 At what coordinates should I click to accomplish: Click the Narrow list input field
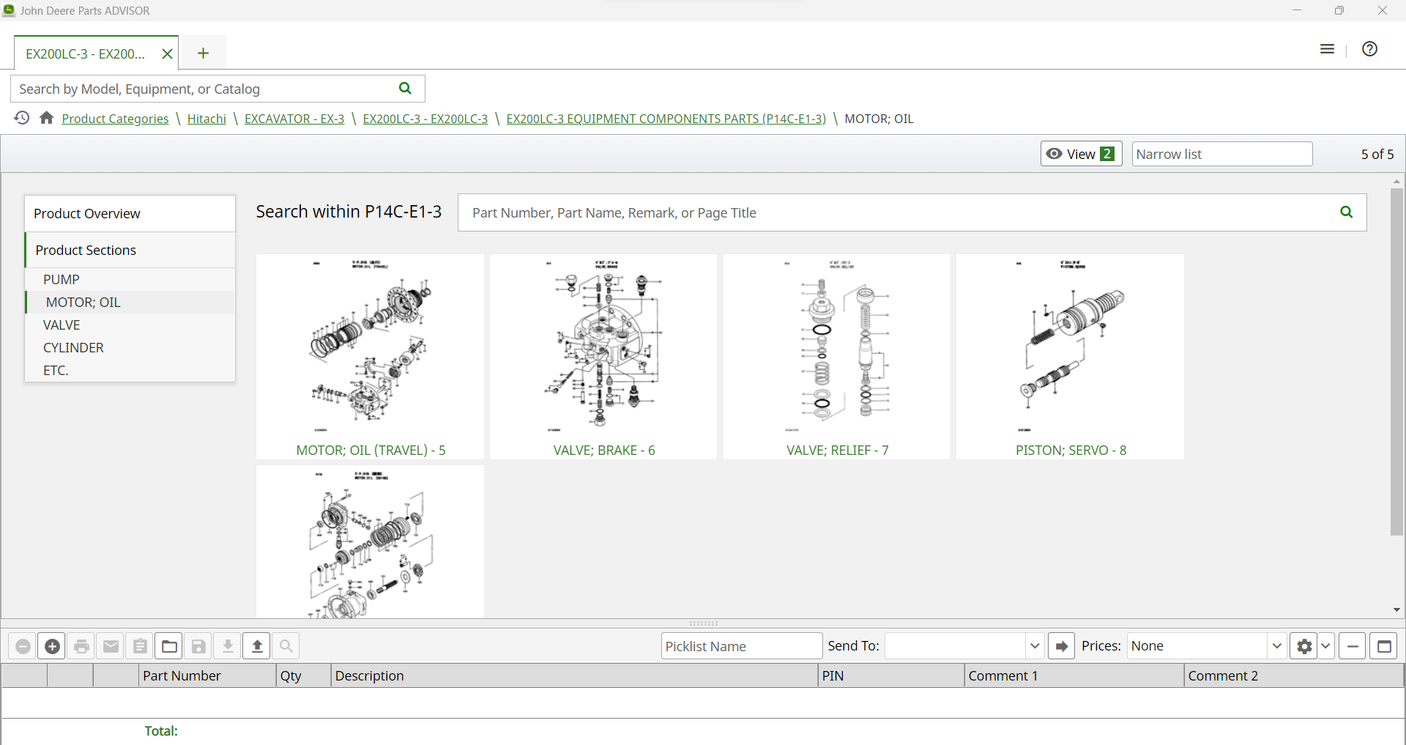tap(1221, 154)
